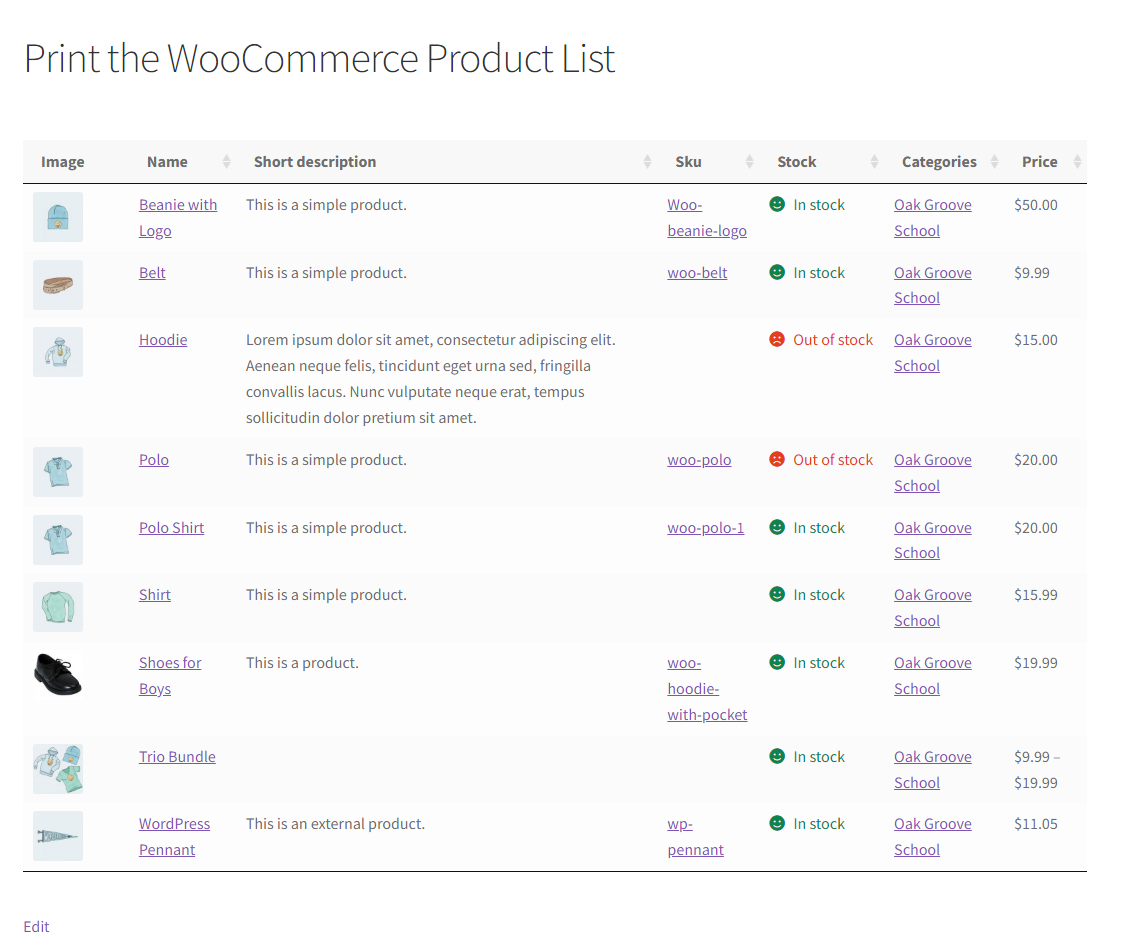Sort the list by Sku column arrows

click(749, 162)
